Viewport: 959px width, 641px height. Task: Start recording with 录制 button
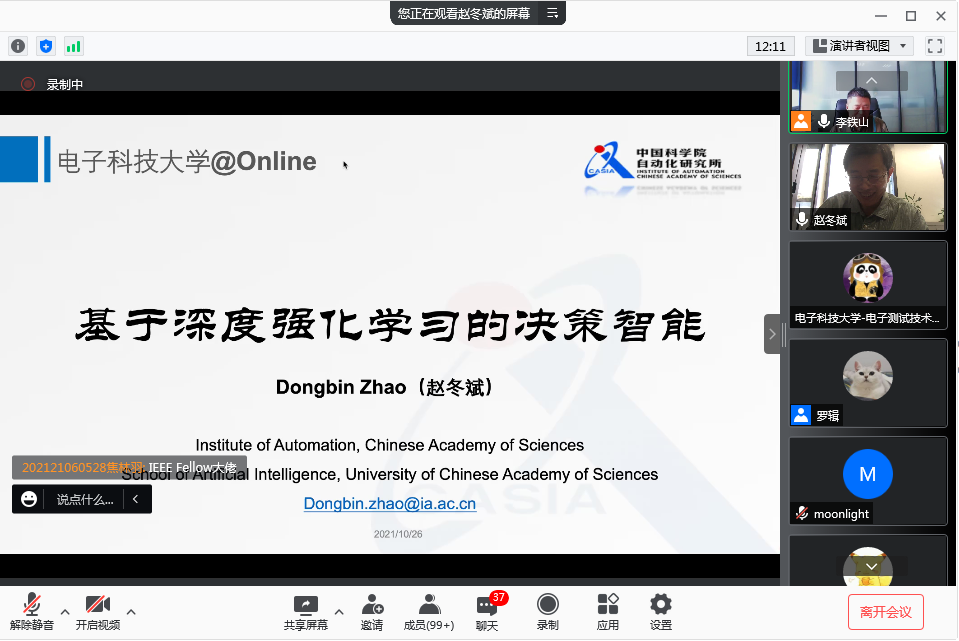point(547,611)
